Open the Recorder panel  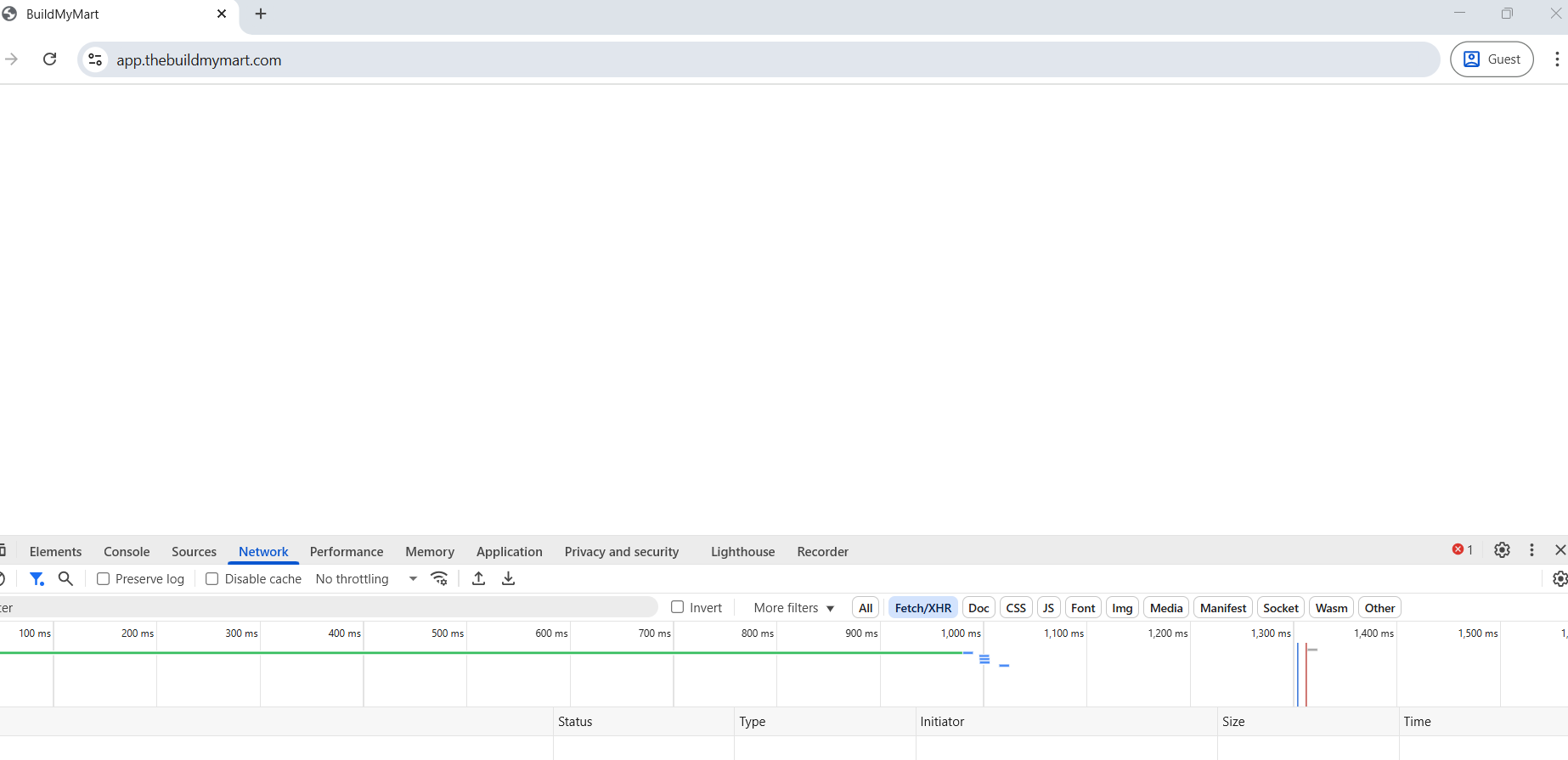click(822, 552)
